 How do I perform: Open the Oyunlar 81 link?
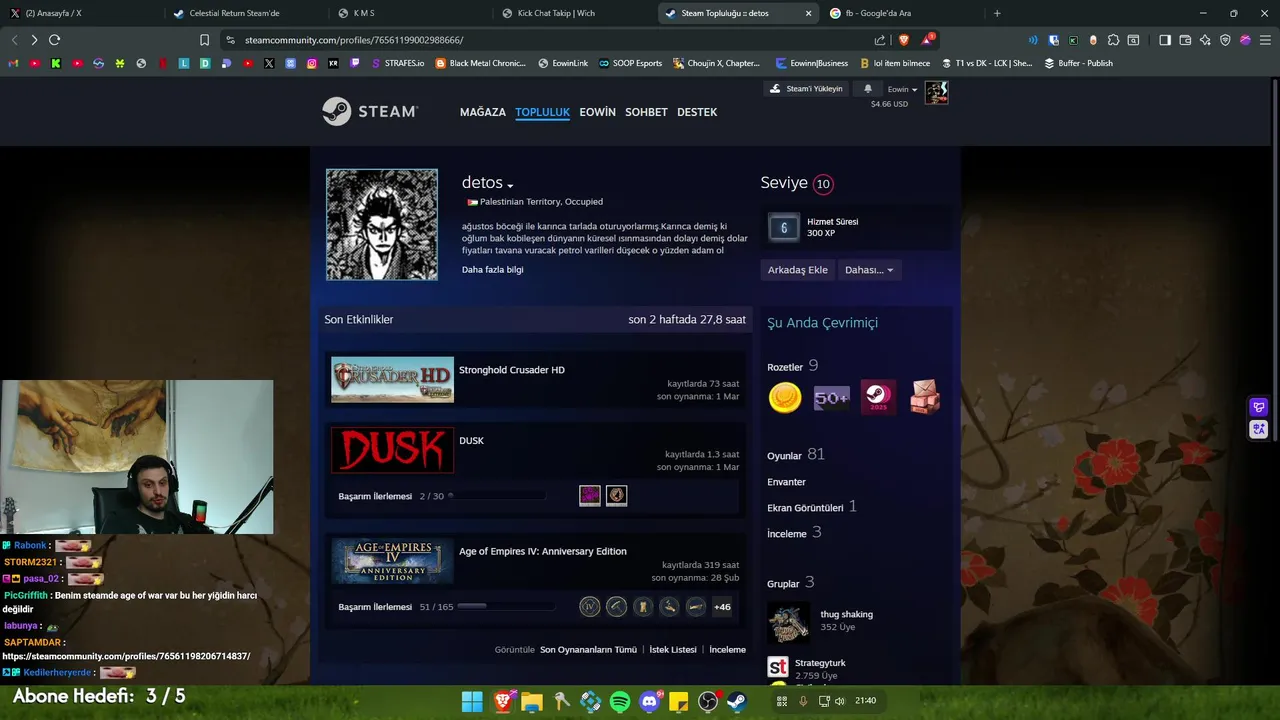click(x=796, y=455)
